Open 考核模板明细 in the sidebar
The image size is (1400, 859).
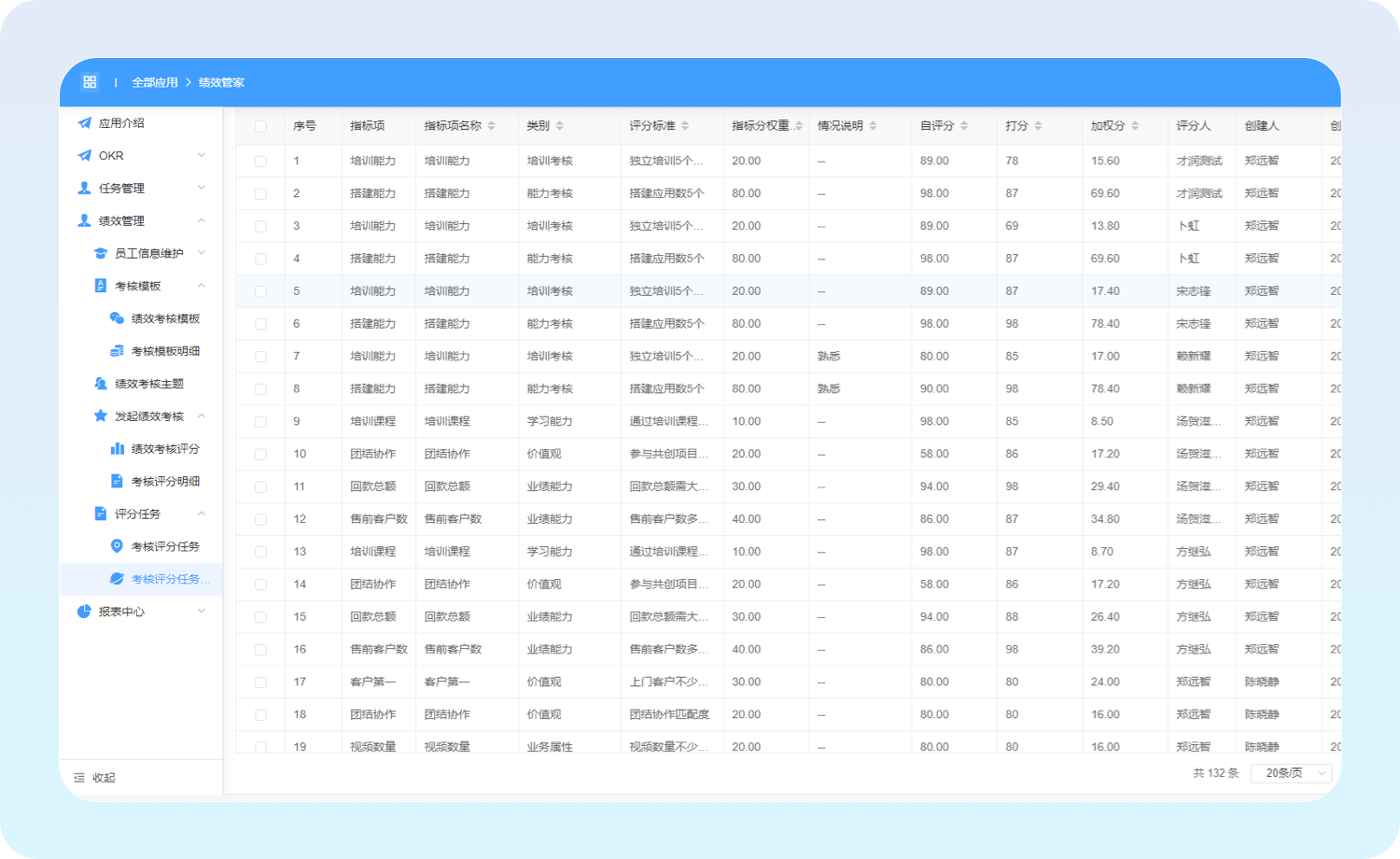pos(165,351)
